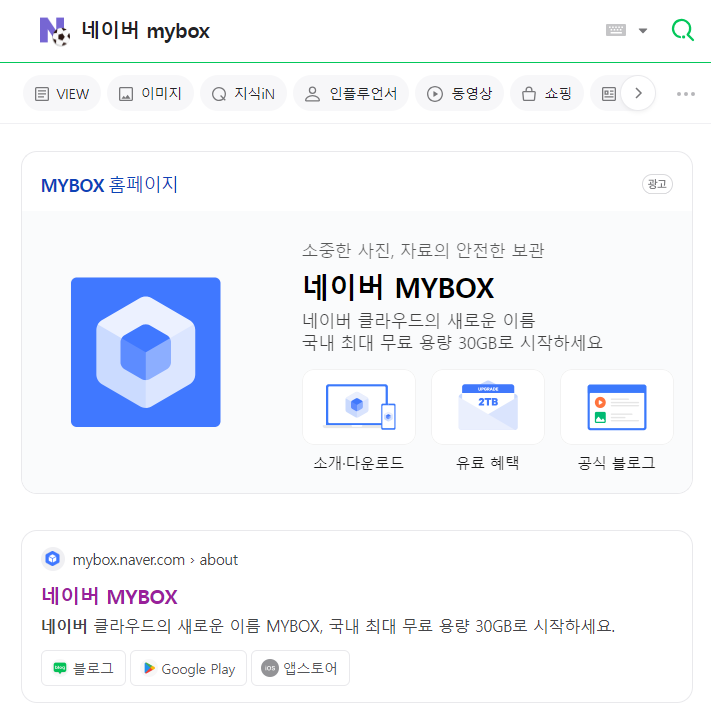Switch to the 지식iN tab
711x712 pixels.
(x=243, y=94)
